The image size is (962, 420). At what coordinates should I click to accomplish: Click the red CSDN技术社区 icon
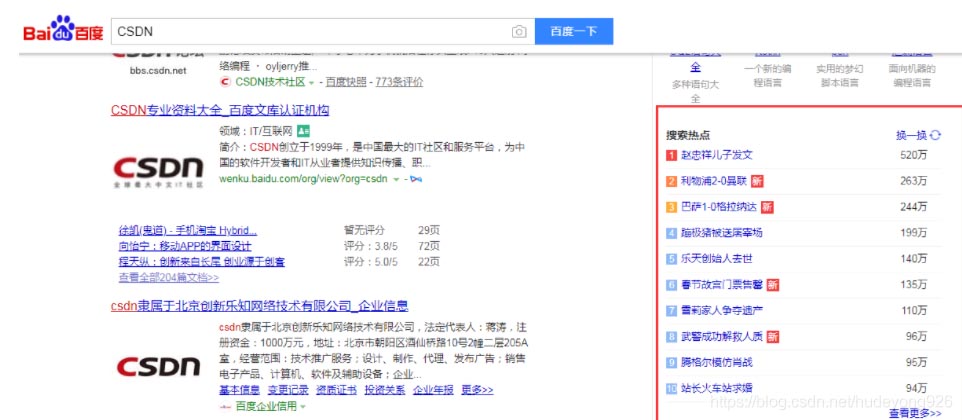(225, 82)
